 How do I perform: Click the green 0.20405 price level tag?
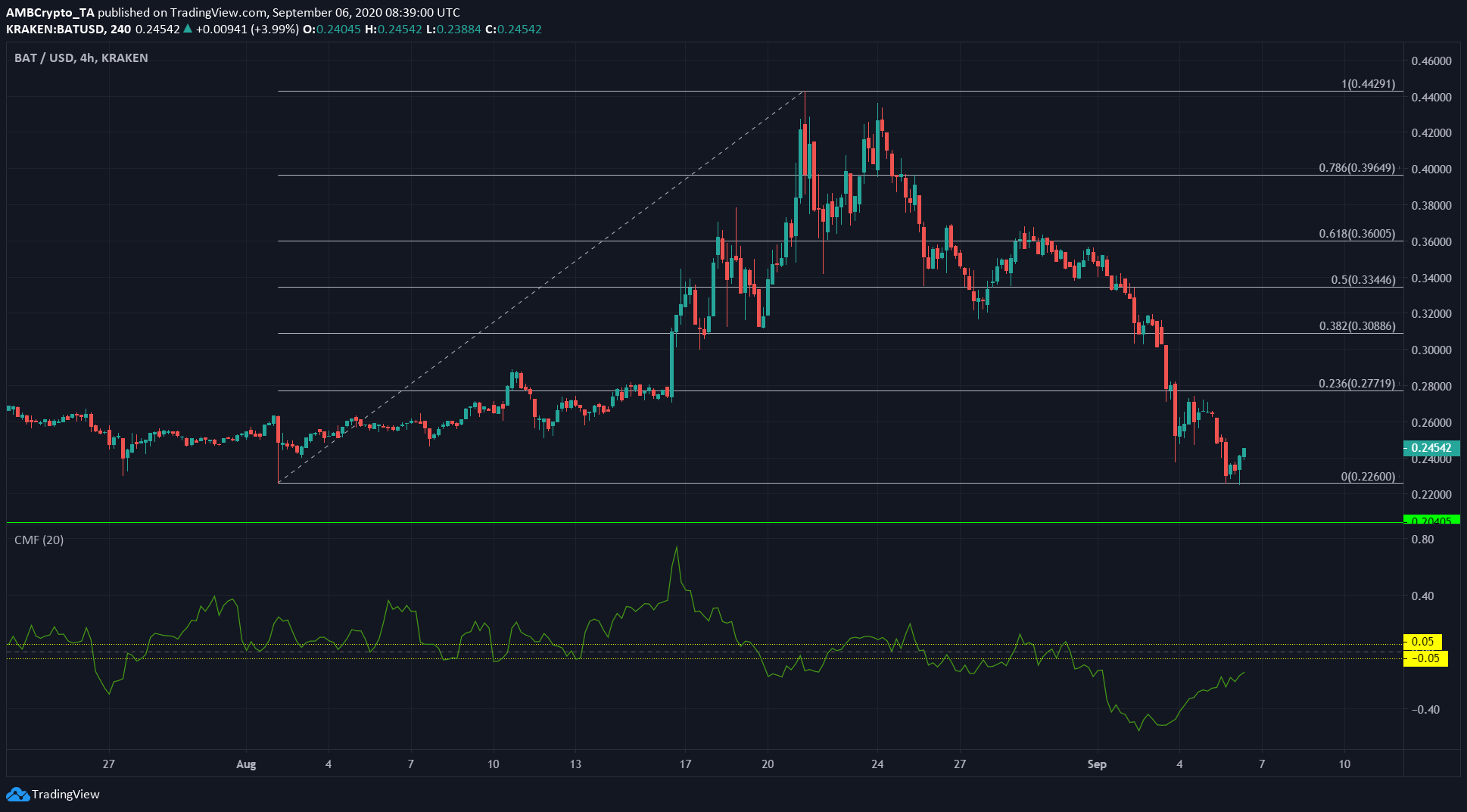coord(1431,520)
